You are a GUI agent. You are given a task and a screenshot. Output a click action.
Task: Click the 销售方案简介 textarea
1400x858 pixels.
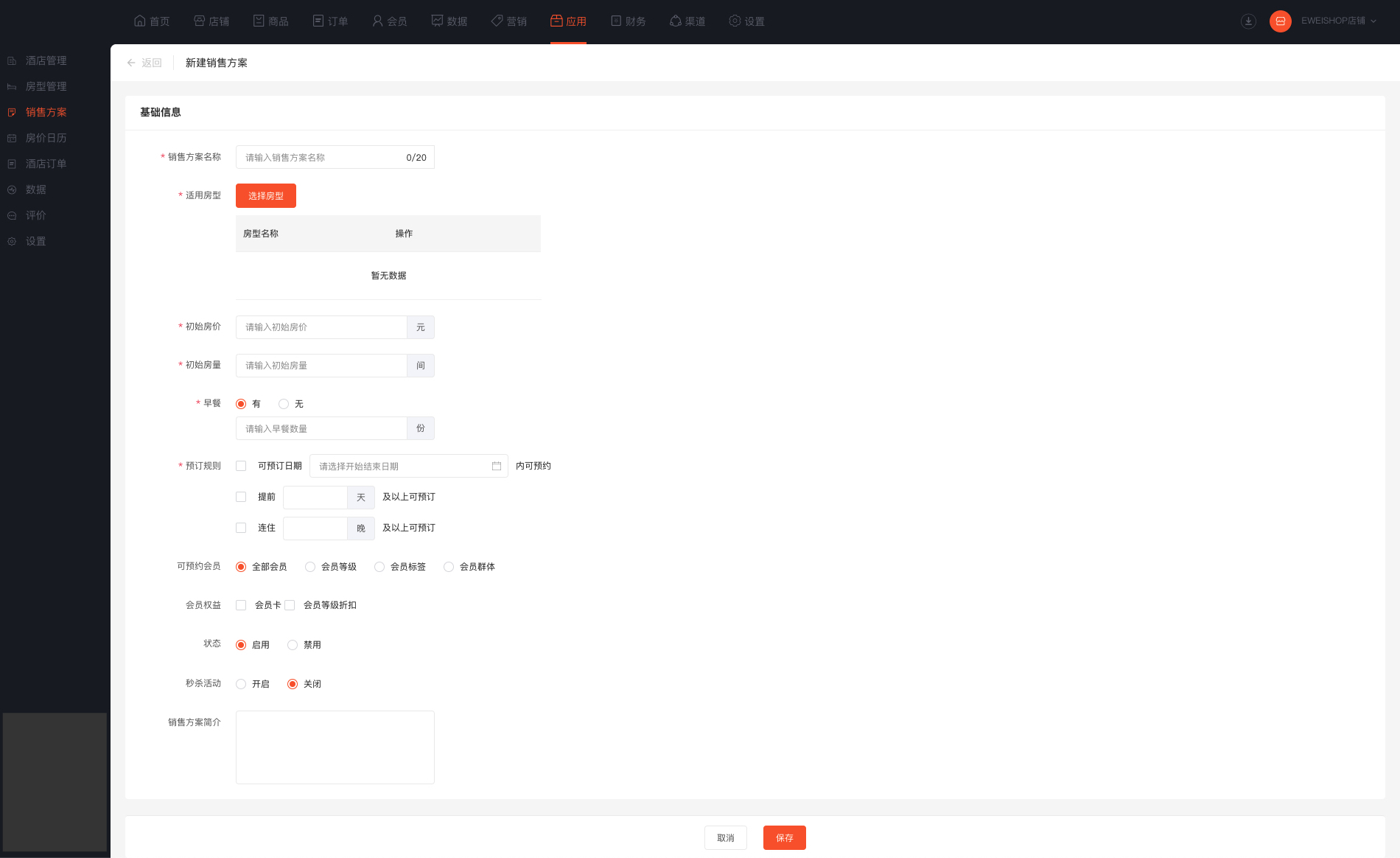[x=335, y=747]
